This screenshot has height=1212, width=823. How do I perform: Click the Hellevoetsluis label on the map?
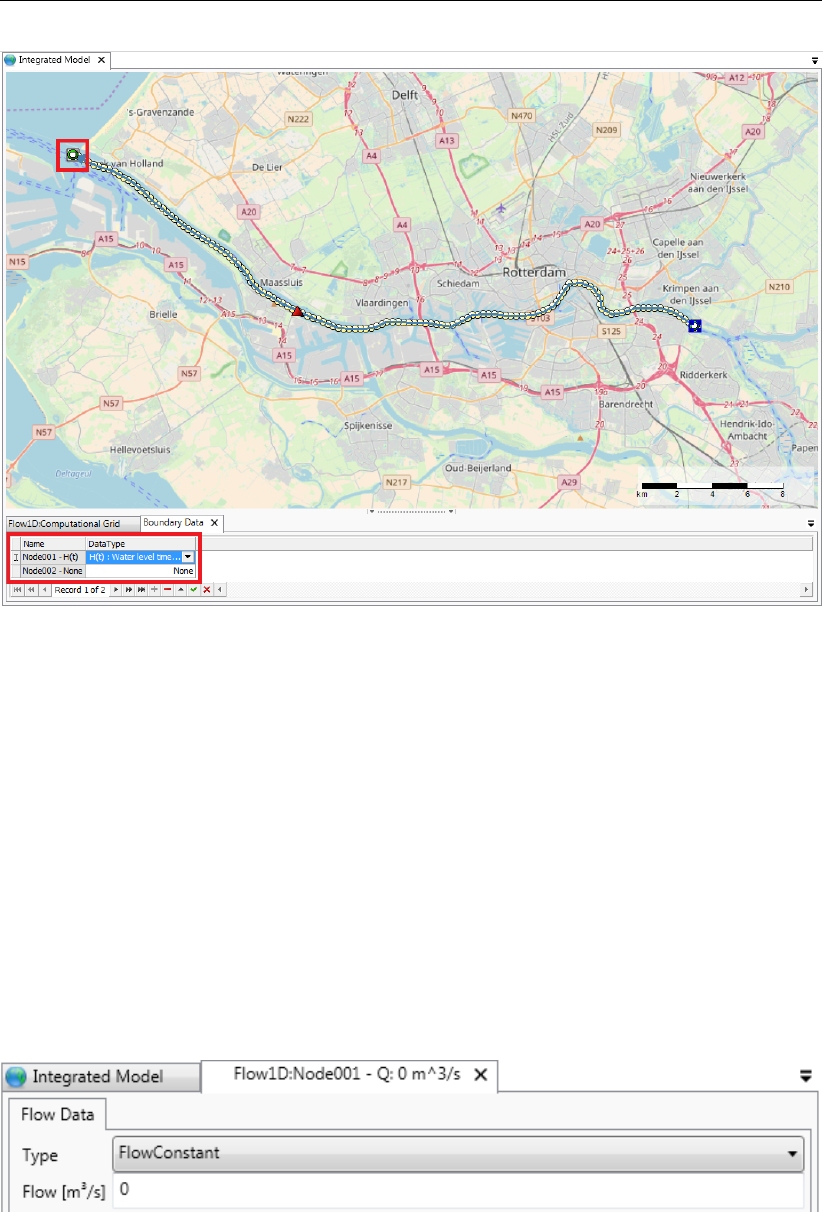141,450
